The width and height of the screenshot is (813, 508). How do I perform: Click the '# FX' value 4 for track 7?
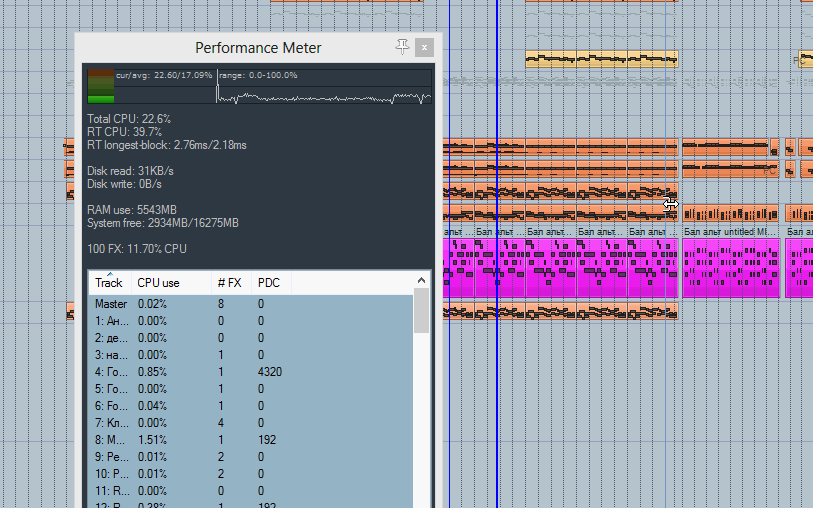tap(221, 423)
